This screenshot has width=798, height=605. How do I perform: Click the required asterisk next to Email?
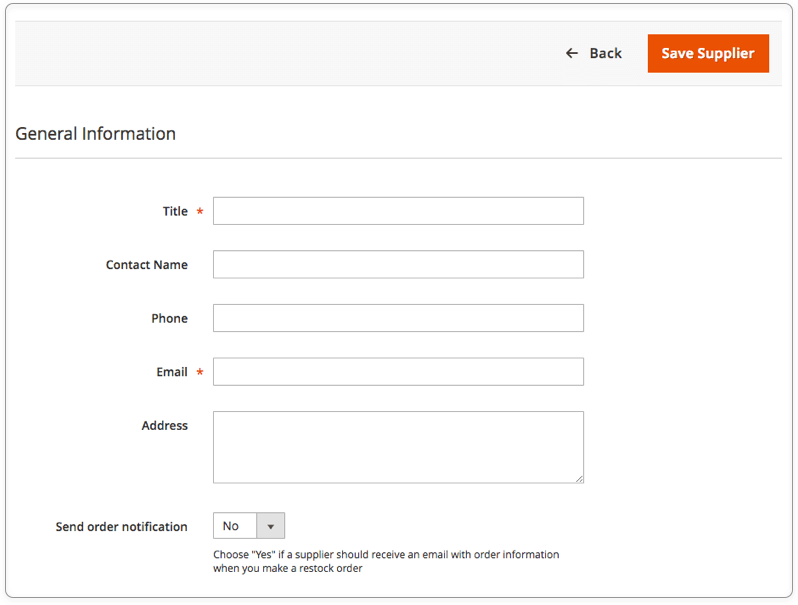tap(200, 372)
